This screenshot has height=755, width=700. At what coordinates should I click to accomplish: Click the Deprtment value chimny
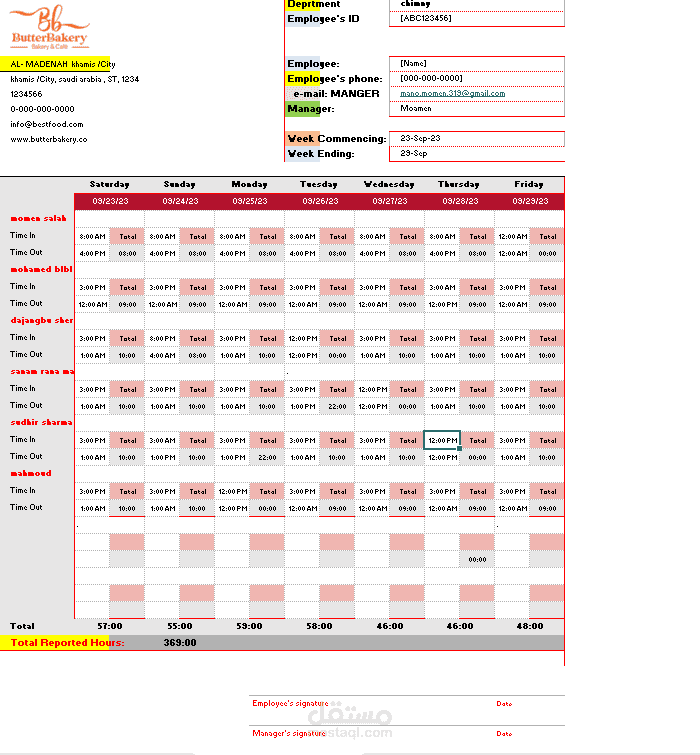477,5
